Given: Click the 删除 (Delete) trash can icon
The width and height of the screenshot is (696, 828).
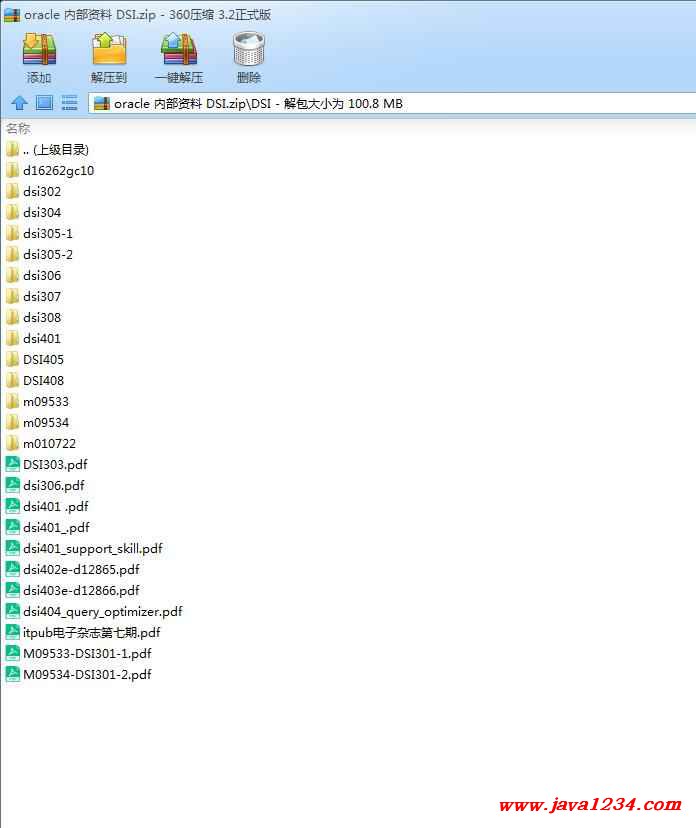Looking at the screenshot, I should point(249,49).
